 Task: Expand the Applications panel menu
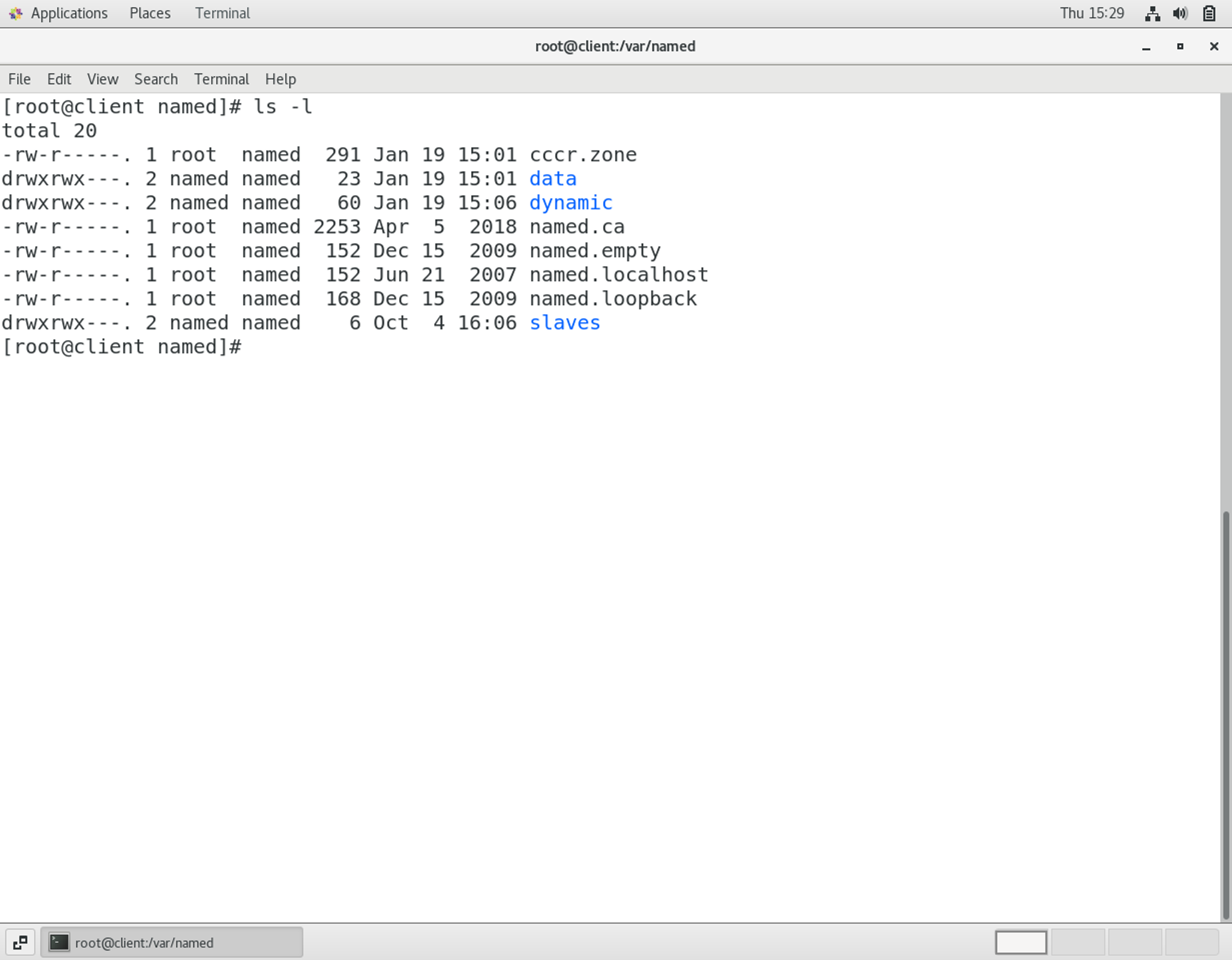tap(69, 14)
